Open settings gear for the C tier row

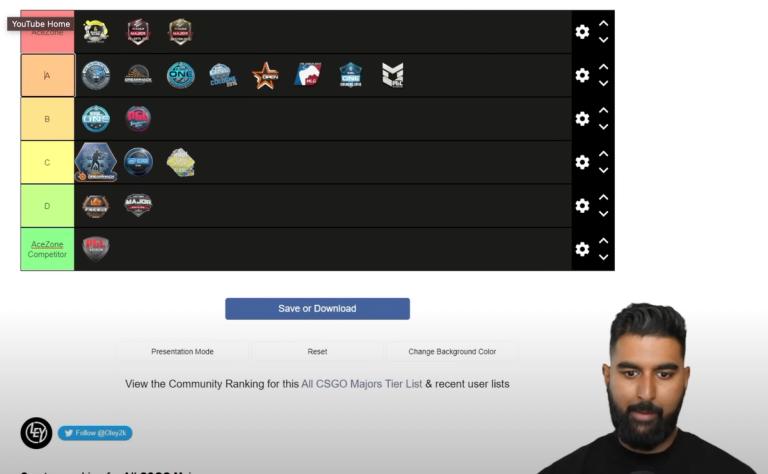pyautogui.click(x=582, y=162)
